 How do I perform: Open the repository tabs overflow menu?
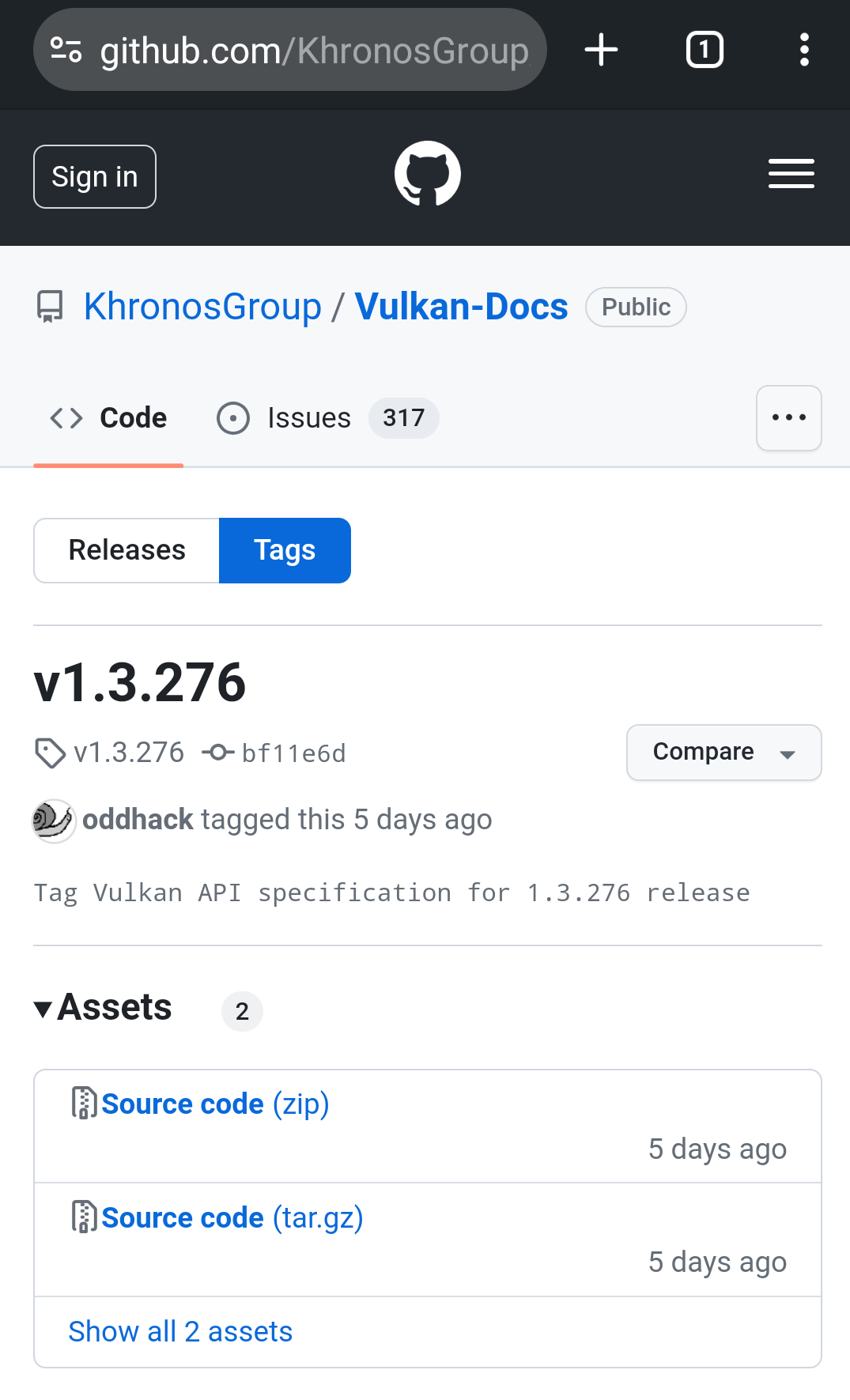(x=788, y=418)
